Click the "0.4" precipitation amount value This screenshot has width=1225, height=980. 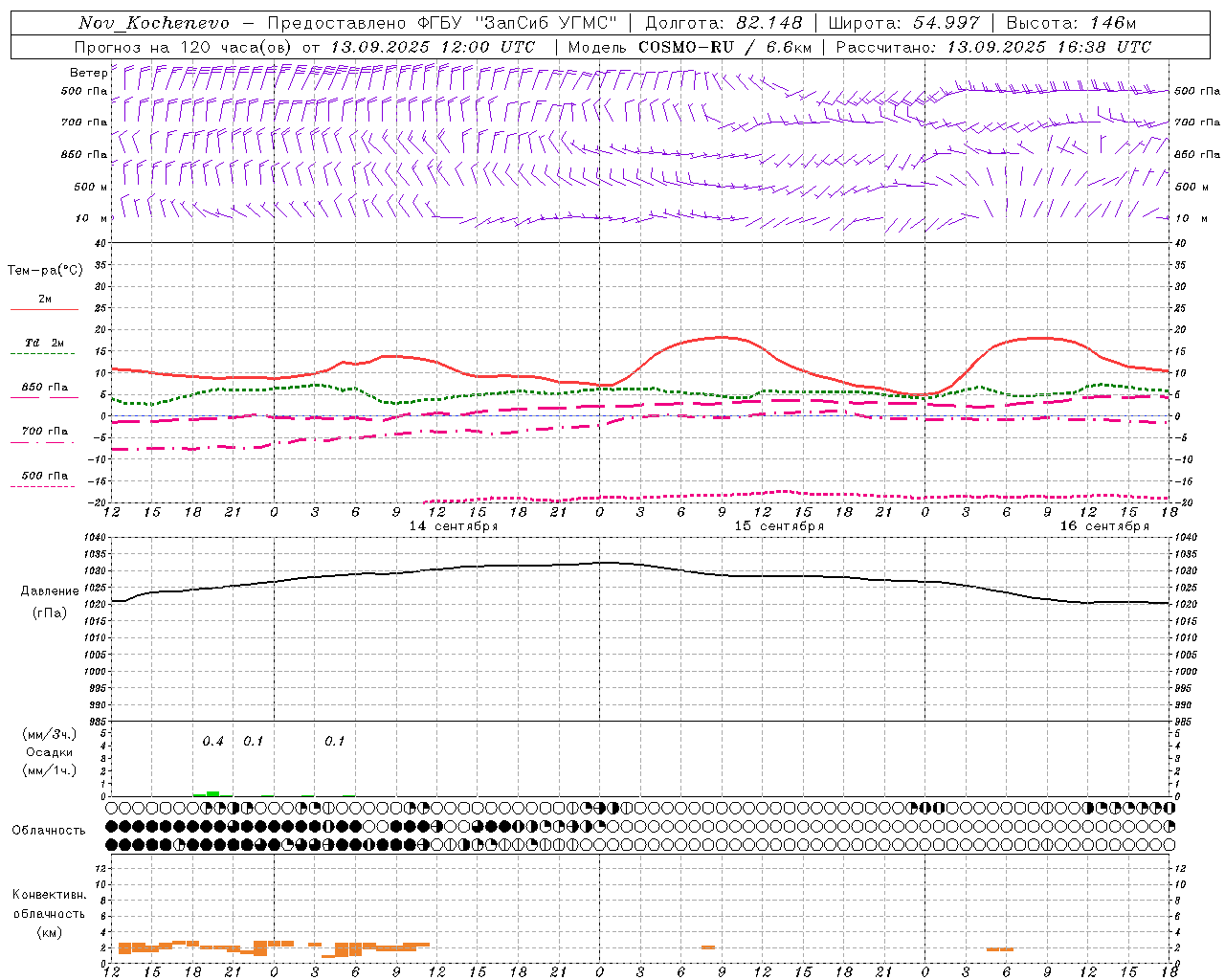click(x=212, y=742)
